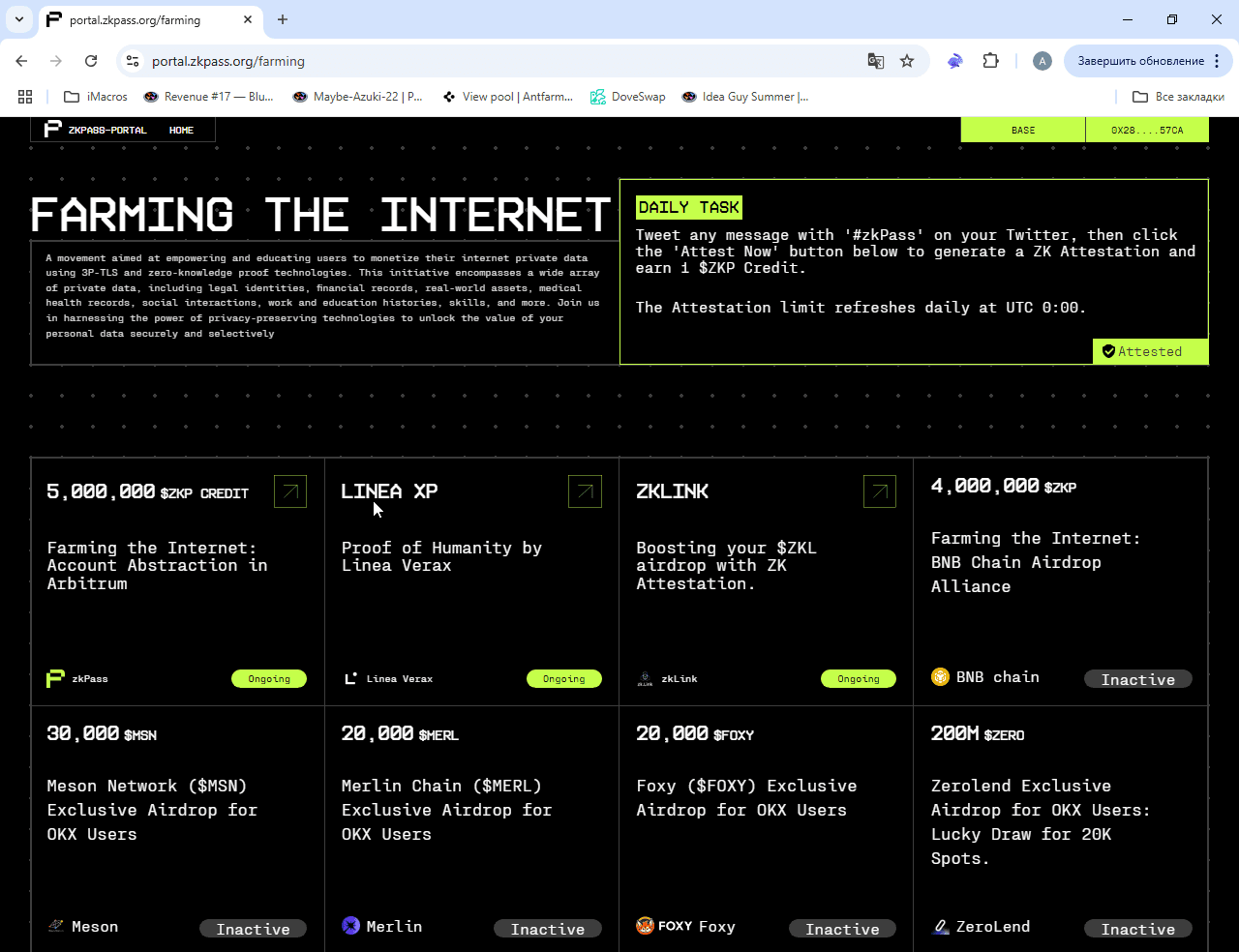Open 'Все закладки' bookmarks folder
This screenshot has width=1239, height=952.
pos(1178,97)
